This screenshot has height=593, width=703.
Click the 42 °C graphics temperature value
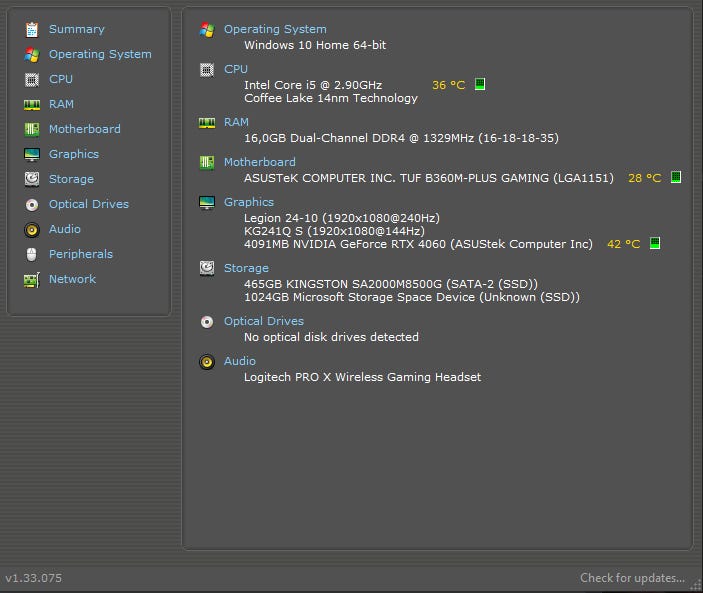pyautogui.click(x=624, y=244)
